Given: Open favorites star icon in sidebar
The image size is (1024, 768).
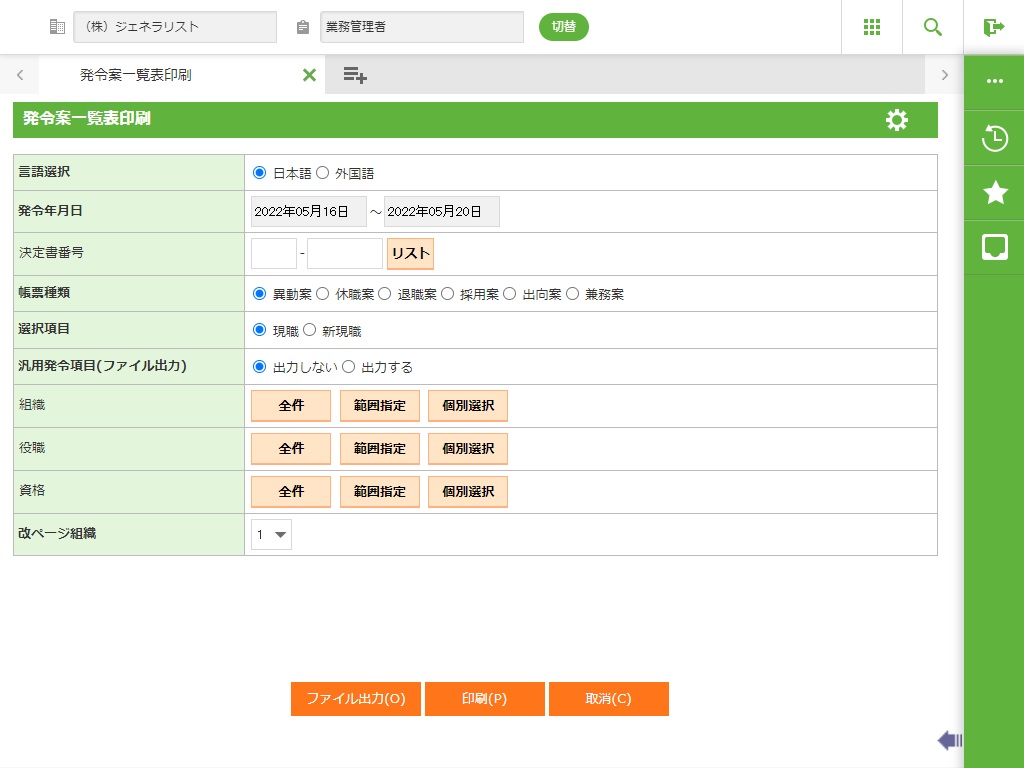Looking at the screenshot, I should pos(994,193).
